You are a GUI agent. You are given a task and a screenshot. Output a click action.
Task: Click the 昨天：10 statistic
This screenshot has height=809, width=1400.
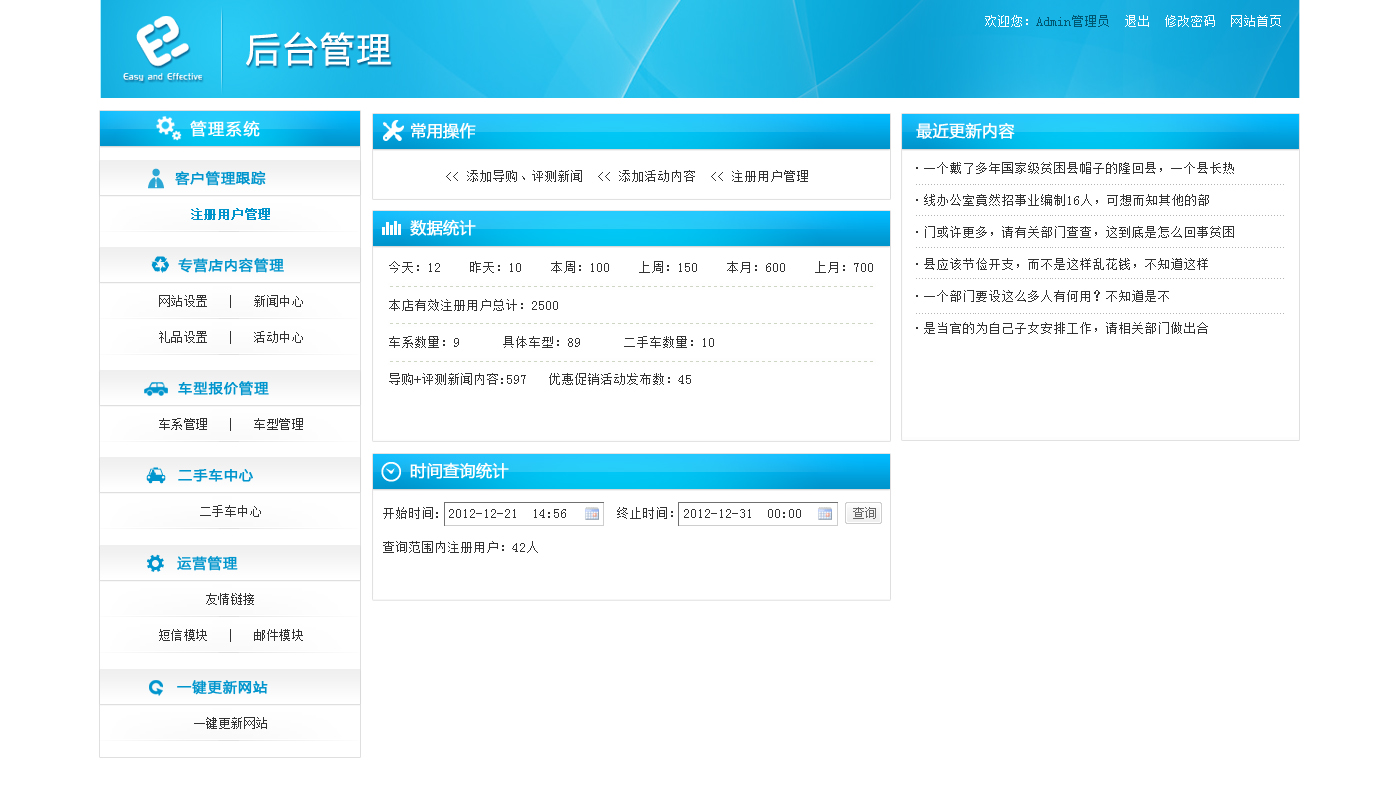pyautogui.click(x=496, y=268)
